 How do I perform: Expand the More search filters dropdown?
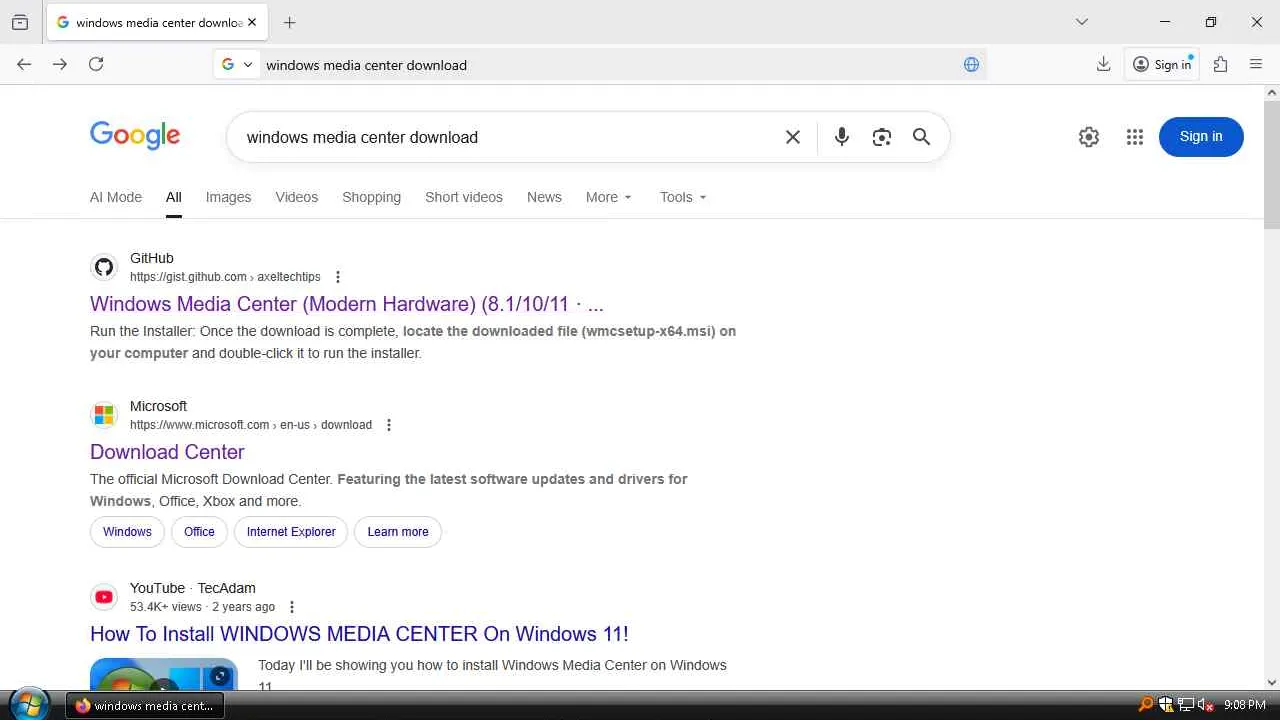[x=608, y=197]
